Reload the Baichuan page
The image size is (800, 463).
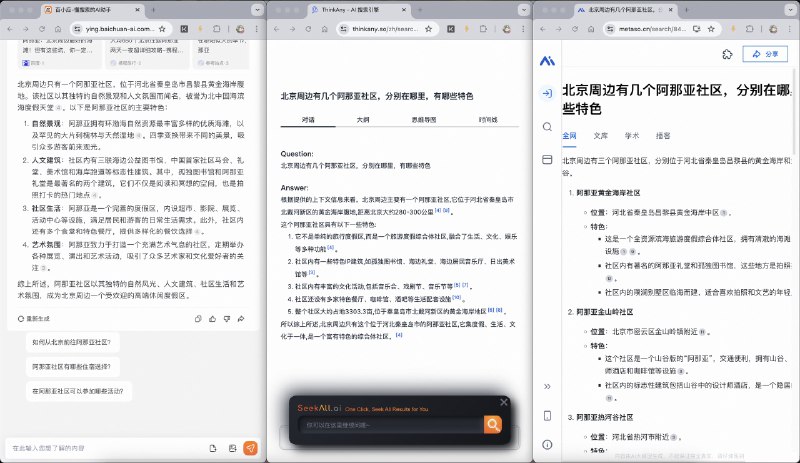coord(42,29)
